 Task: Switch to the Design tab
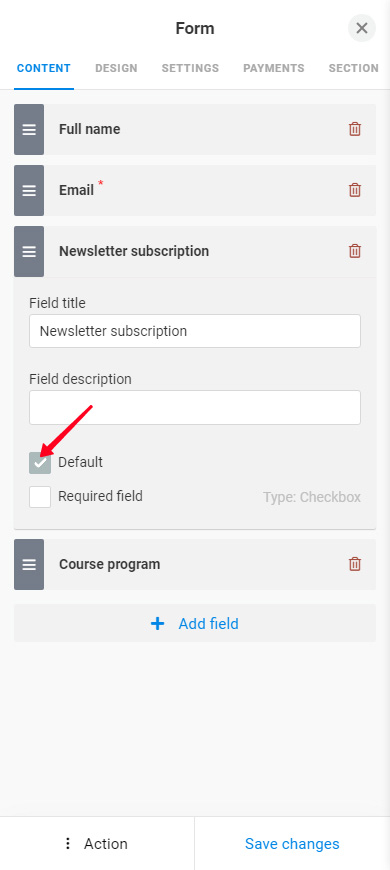(x=116, y=68)
